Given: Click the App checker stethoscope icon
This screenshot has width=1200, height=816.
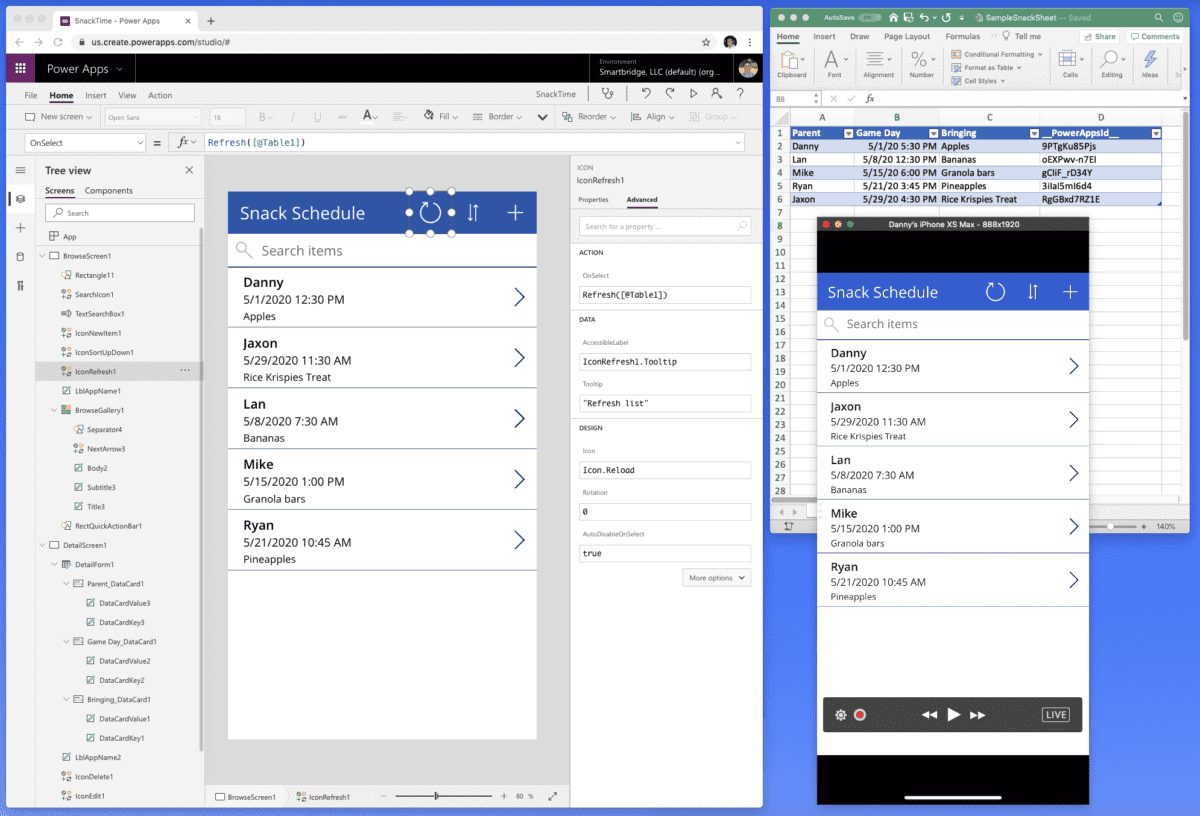Looking at the screenshot, I should click(x=607, y=93).
